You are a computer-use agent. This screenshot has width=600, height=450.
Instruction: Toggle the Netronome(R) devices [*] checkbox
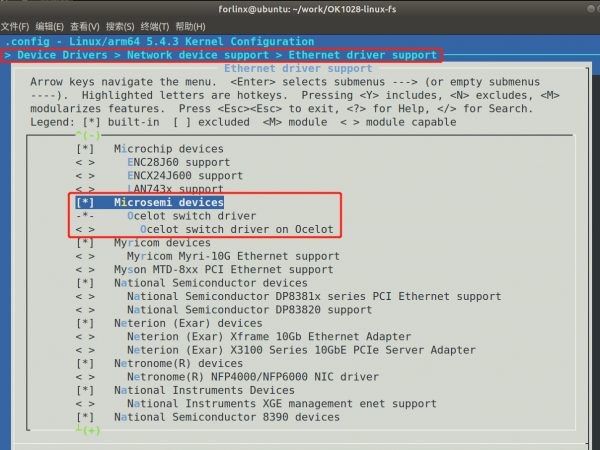pyautogui.click(x=86, y=363)
